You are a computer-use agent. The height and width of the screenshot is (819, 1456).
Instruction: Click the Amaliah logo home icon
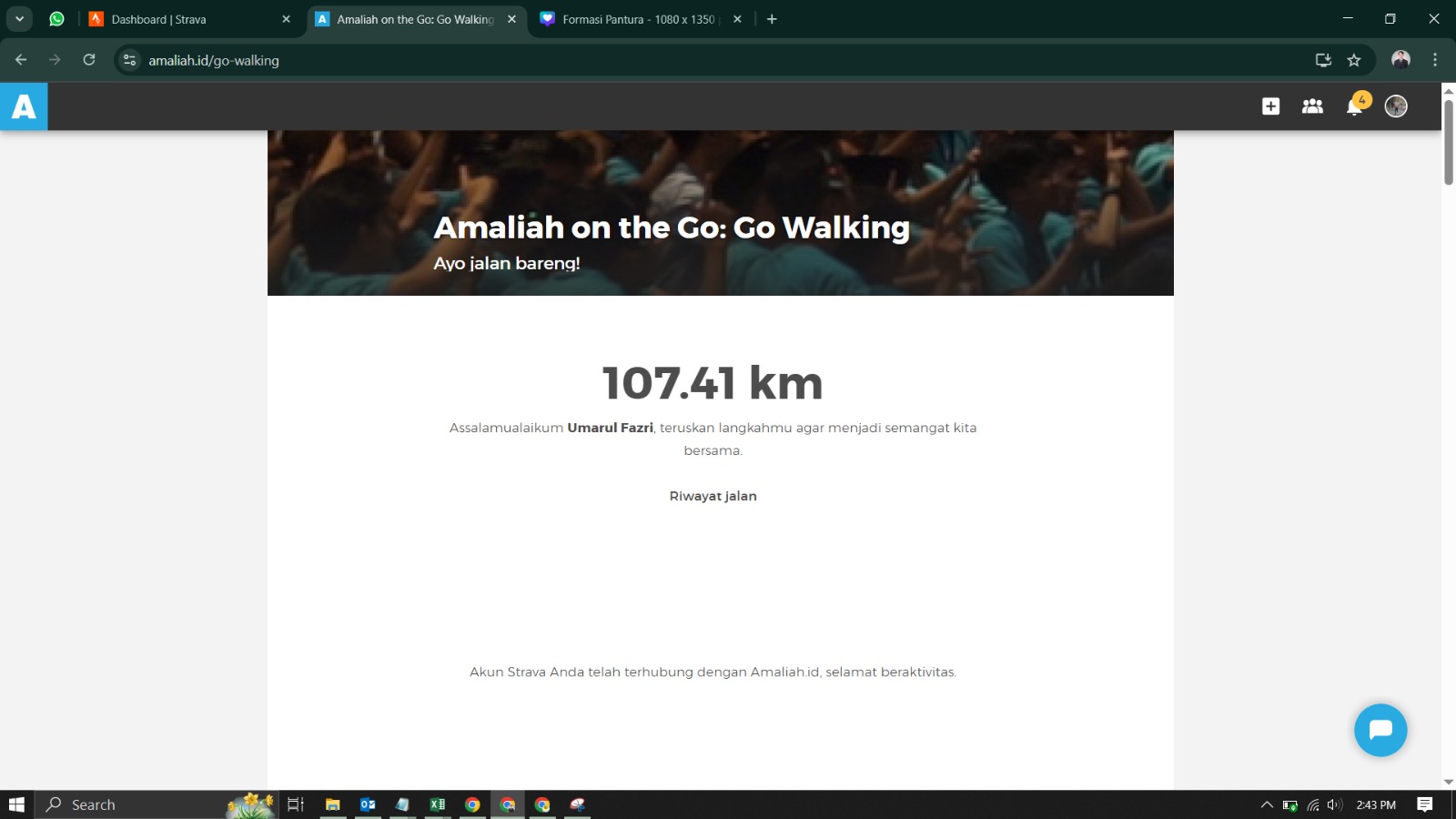point(24,106)
